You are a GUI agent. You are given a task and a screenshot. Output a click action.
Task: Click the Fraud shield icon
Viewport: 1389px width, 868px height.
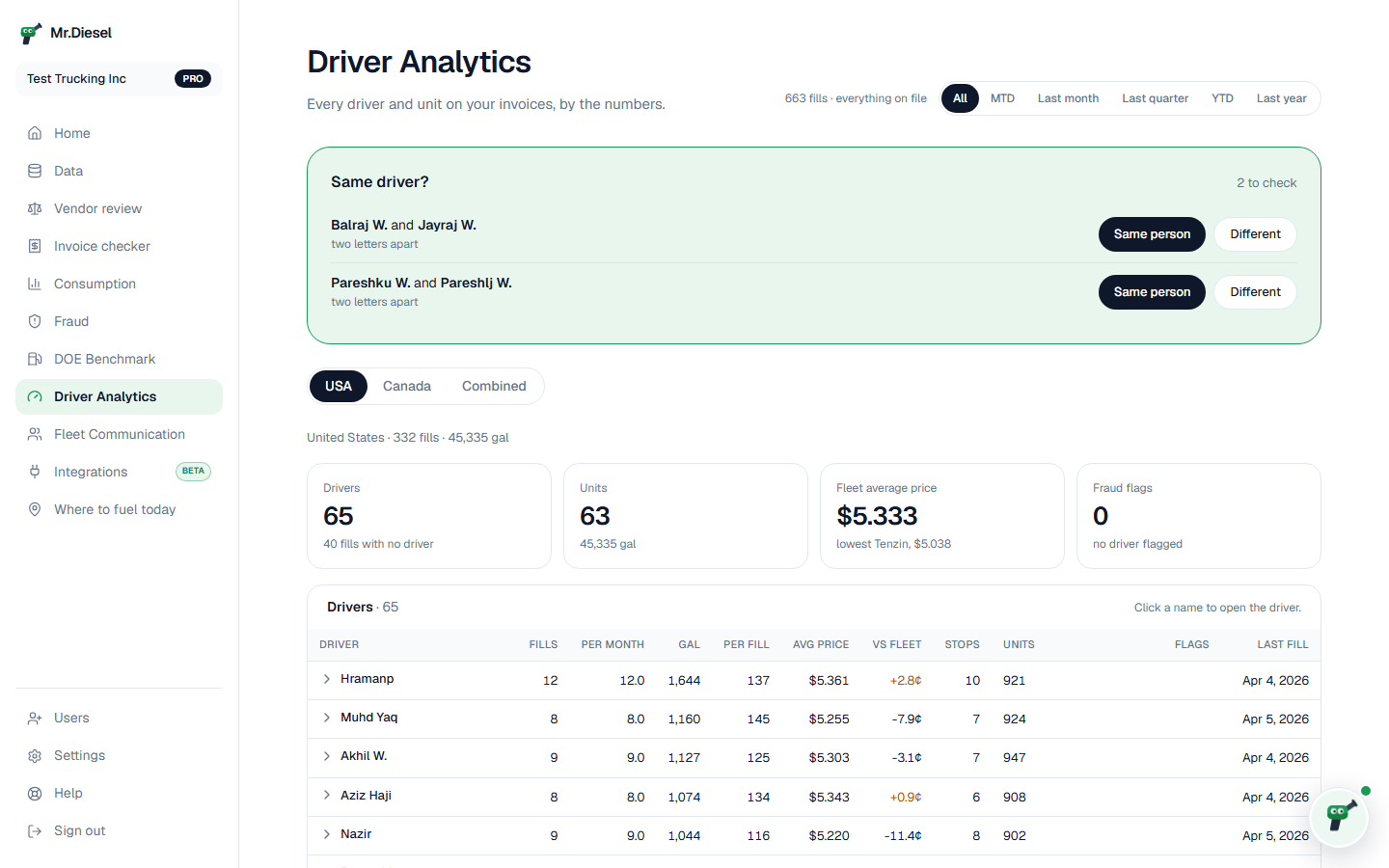coord(35,321)
